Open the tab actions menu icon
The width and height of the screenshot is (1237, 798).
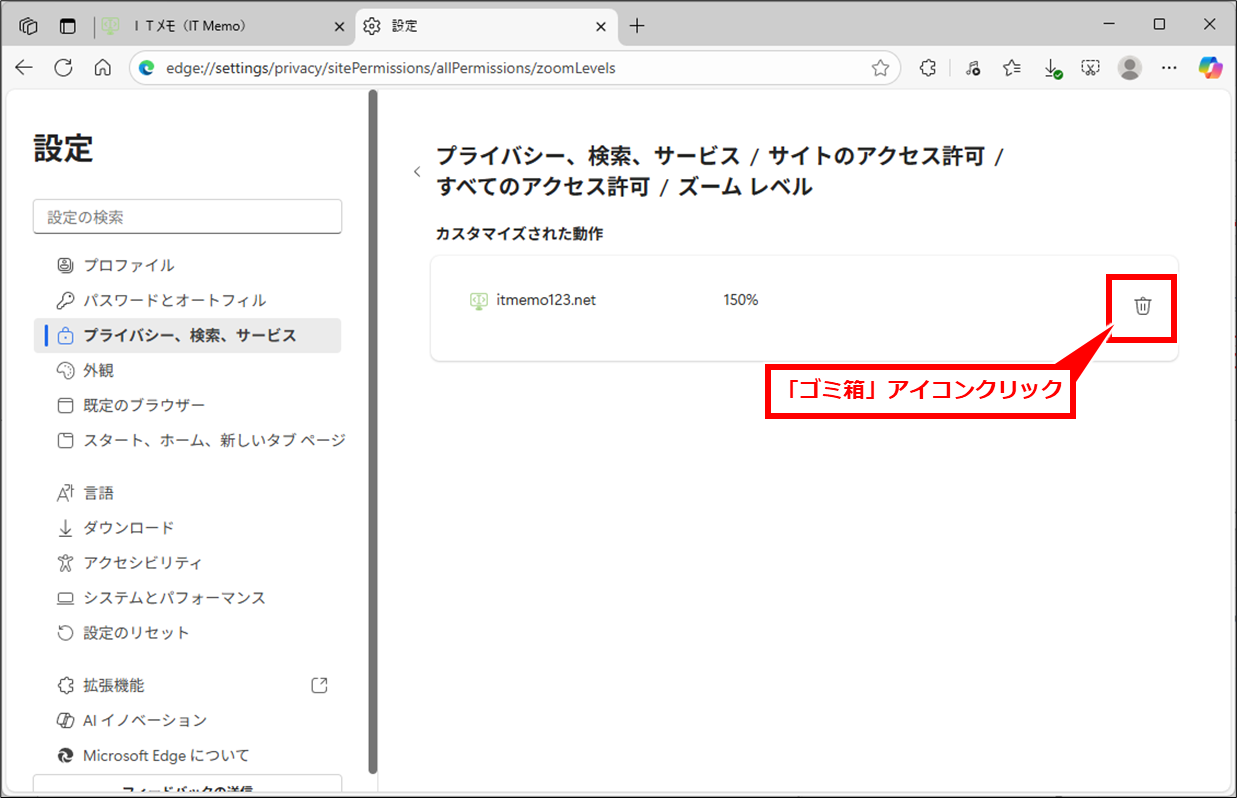coord(68,26)
